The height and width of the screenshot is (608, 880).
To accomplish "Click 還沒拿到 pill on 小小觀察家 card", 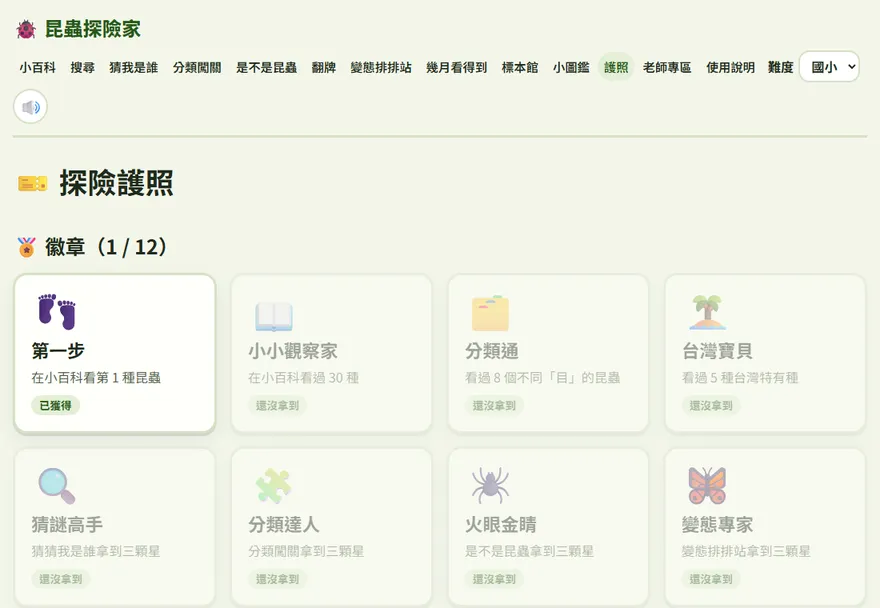I will pos(277,405).
